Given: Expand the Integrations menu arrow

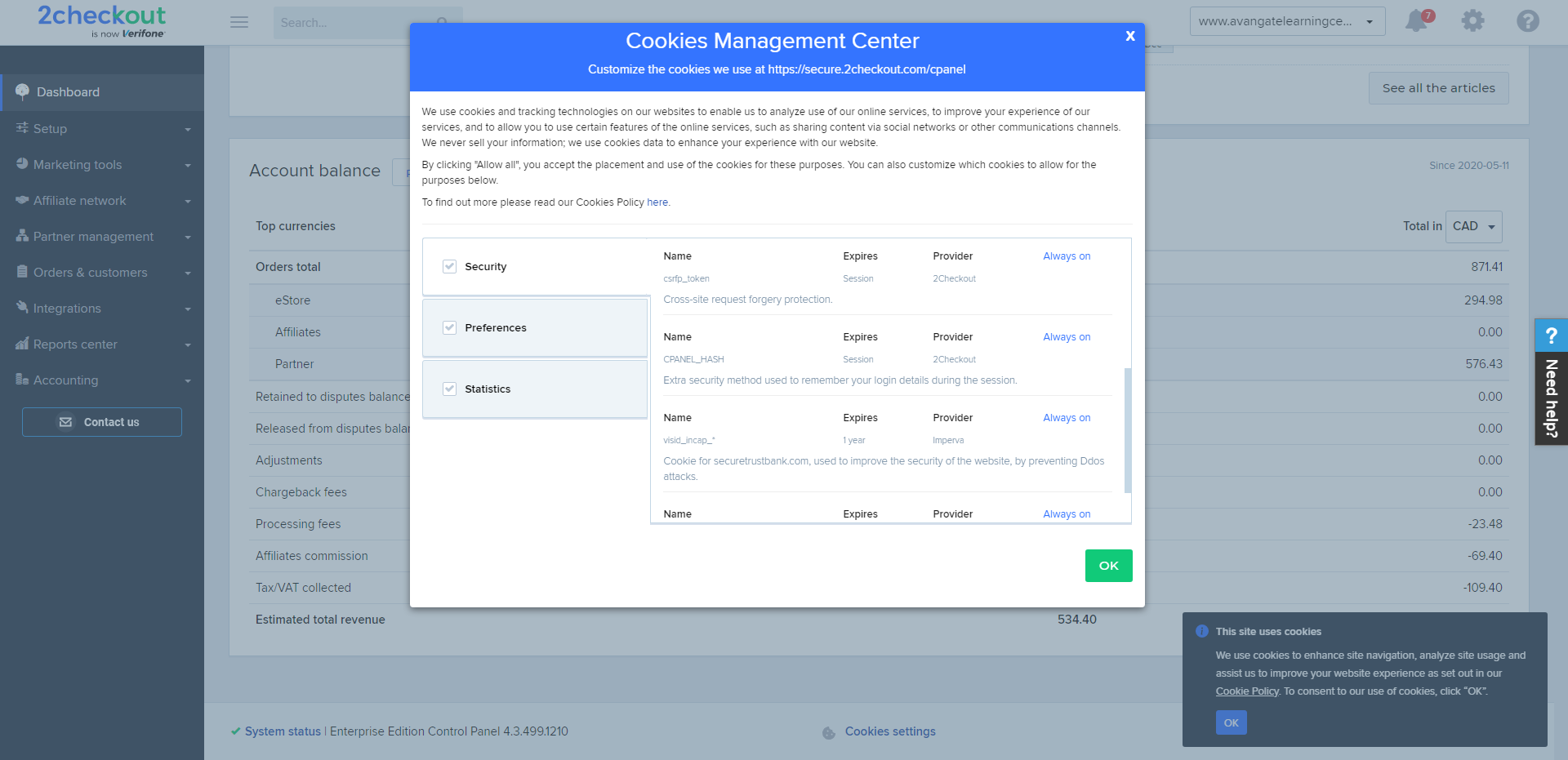Looking at the screenshot, I should pyautogui.click(x=188, y=309).
